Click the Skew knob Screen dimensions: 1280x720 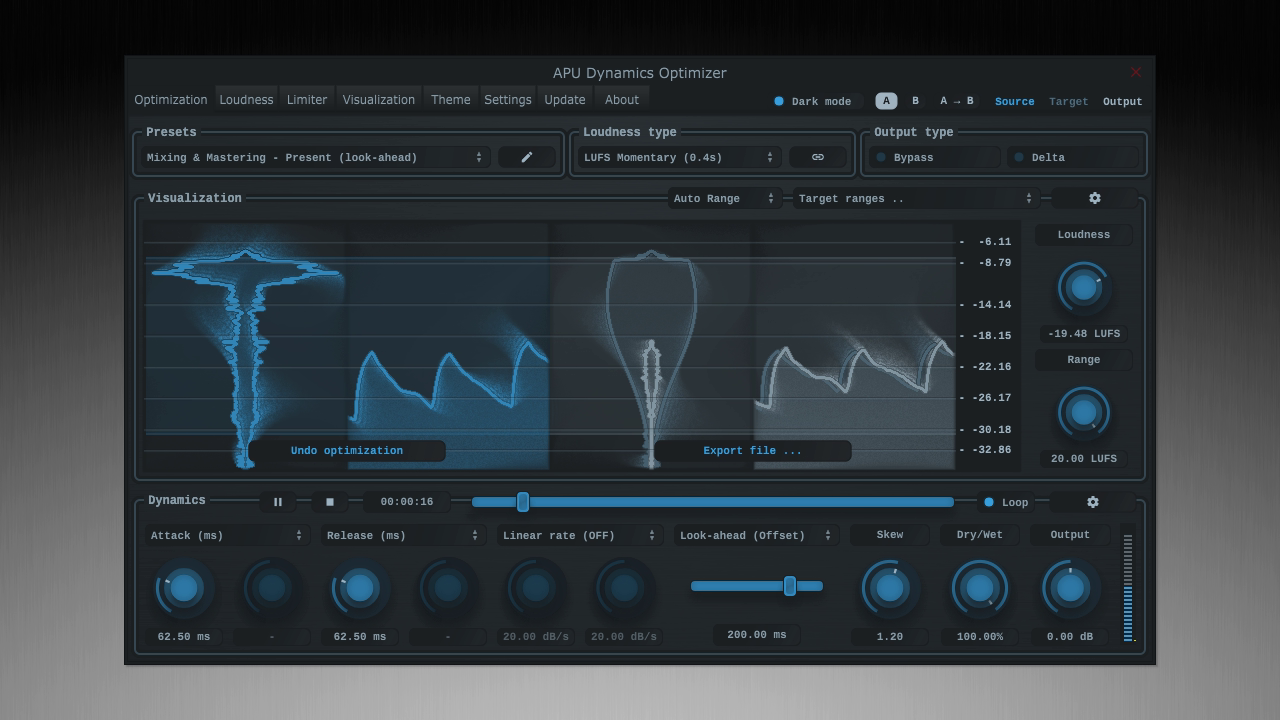889,588
